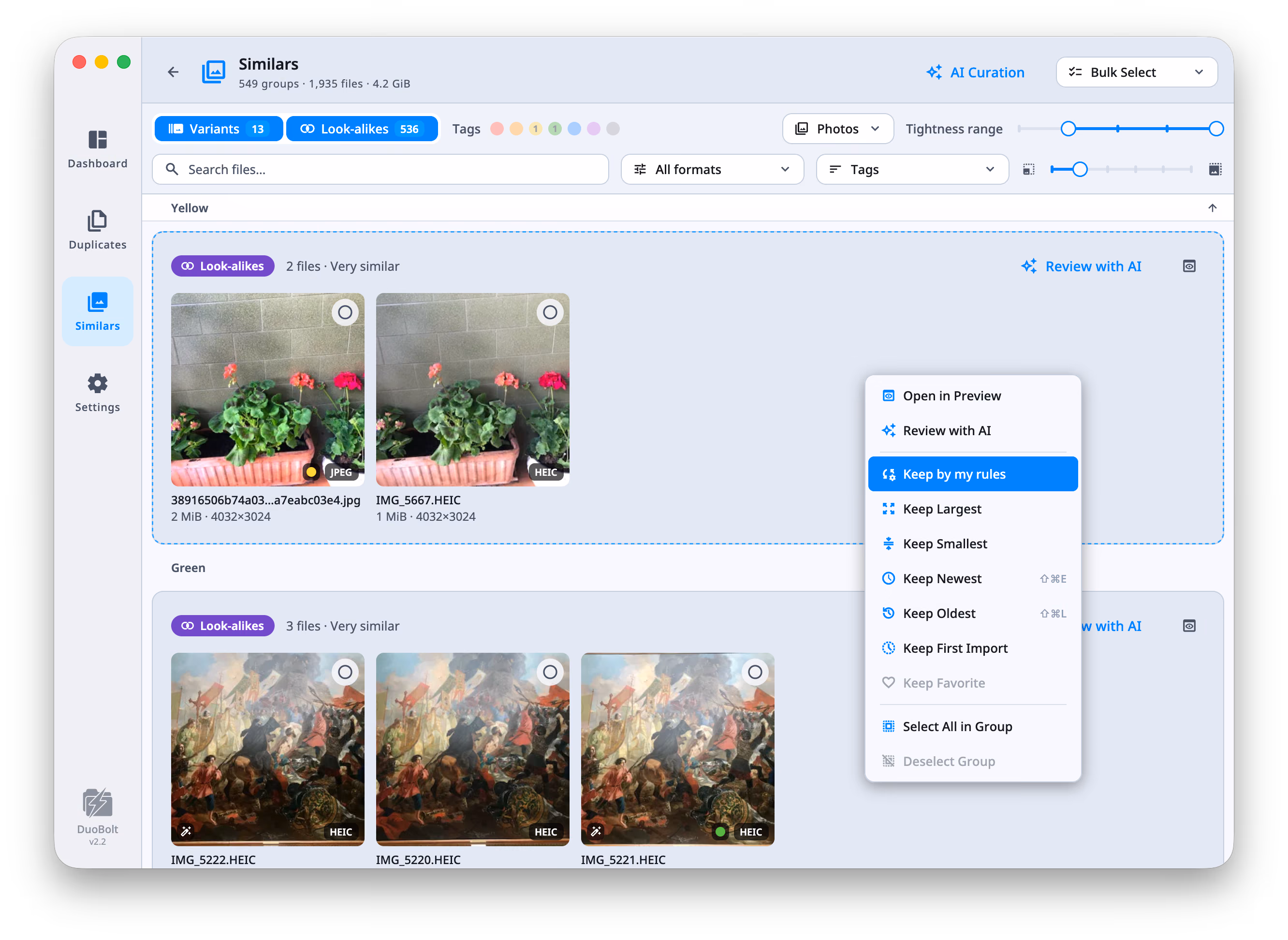Click the magnifier icon in the search field

(172, 169)
